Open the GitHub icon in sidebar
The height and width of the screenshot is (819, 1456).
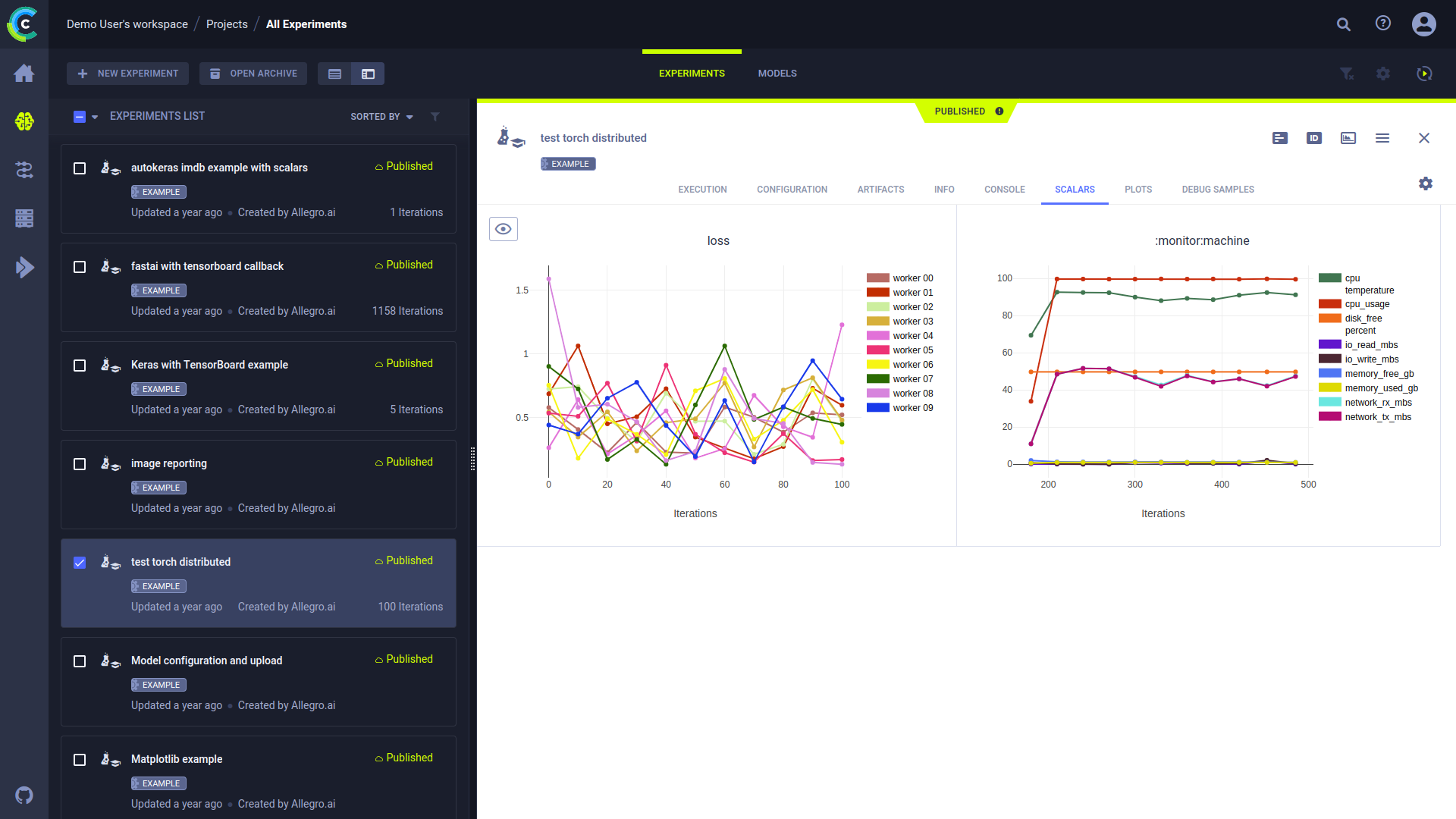(24, 795)
